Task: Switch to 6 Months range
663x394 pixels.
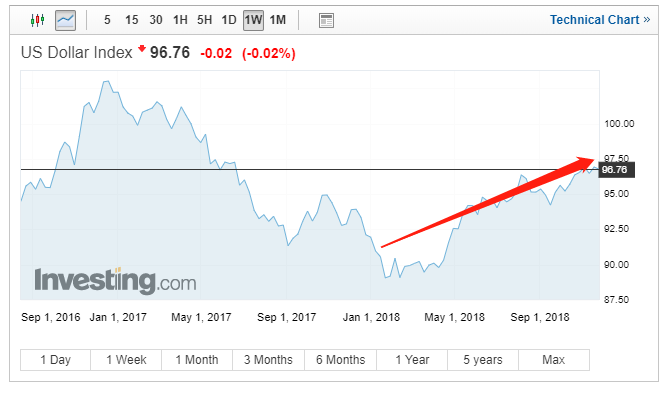Action: click(340, 360)
